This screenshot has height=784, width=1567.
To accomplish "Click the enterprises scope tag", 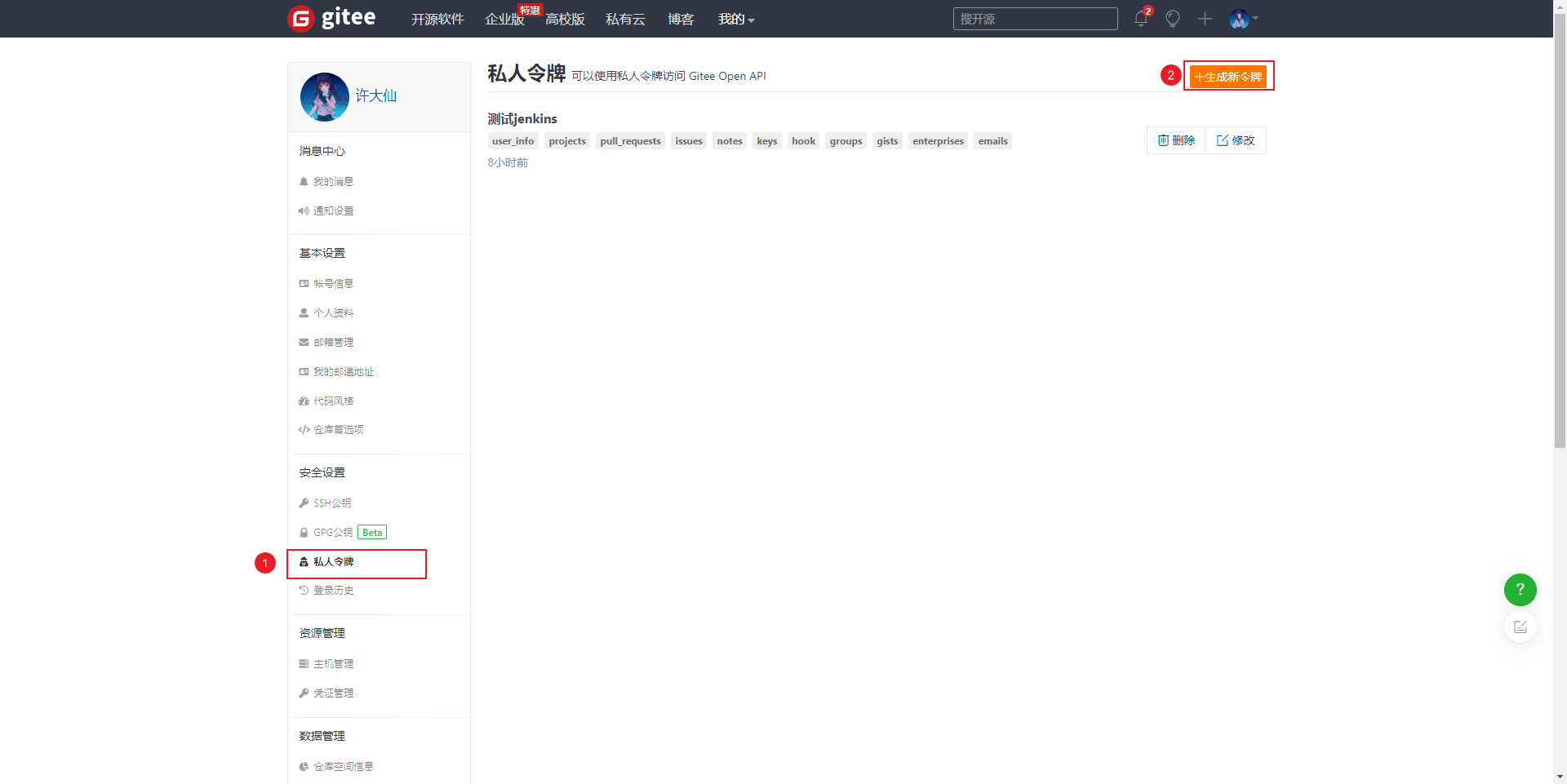I will pos(938,141).
